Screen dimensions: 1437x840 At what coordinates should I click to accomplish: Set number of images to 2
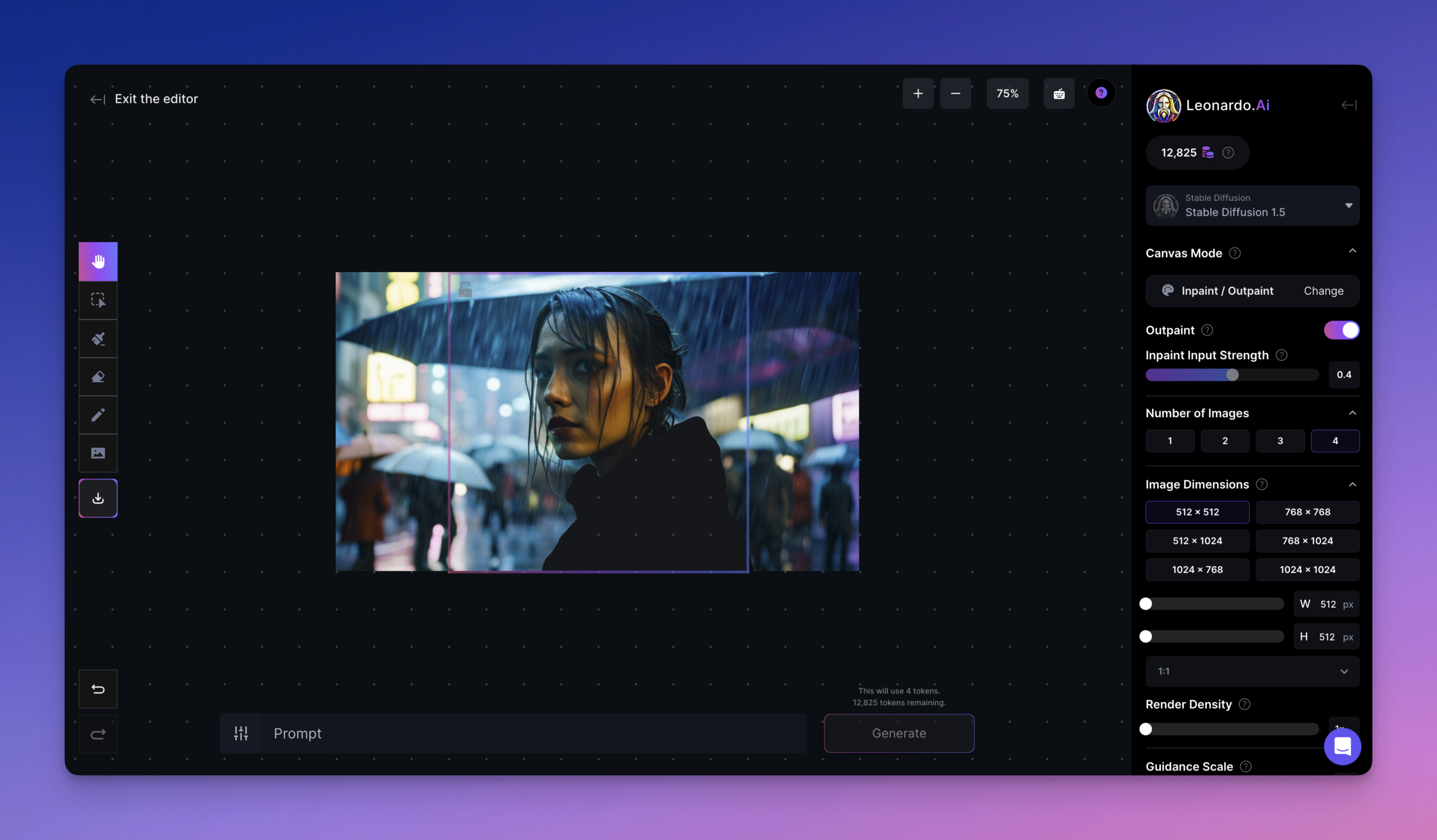pos(1225,440)
